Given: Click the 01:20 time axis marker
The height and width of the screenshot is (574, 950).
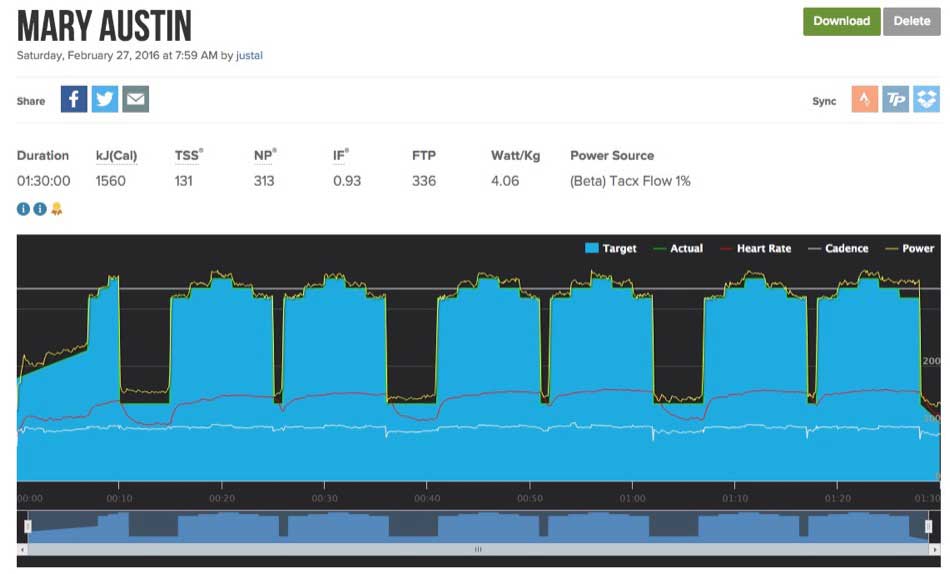Looking at the screenshot, I should point(837,498).
